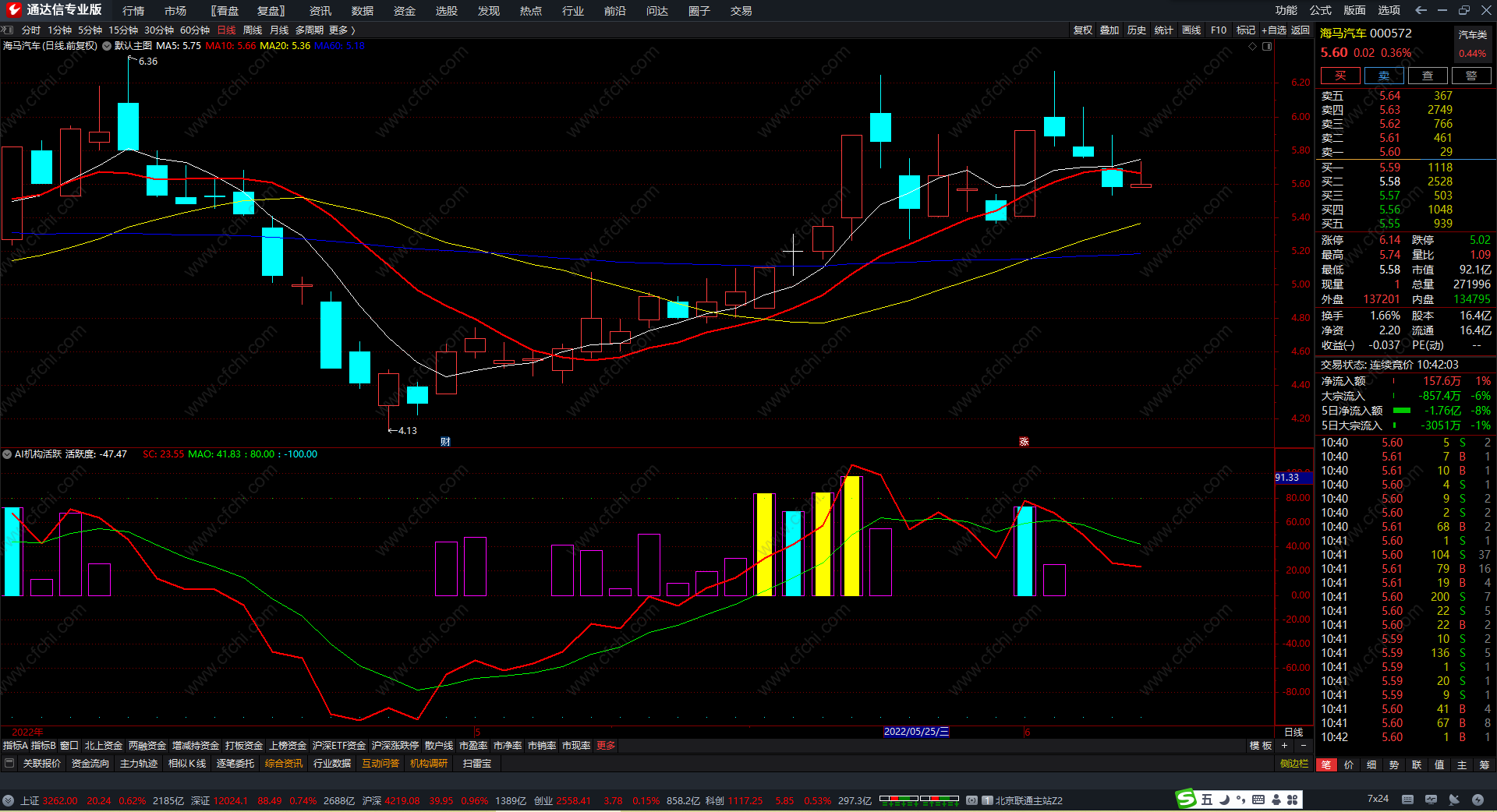Click the lightning bolt icon in status bar

[x=1478, y=800]
